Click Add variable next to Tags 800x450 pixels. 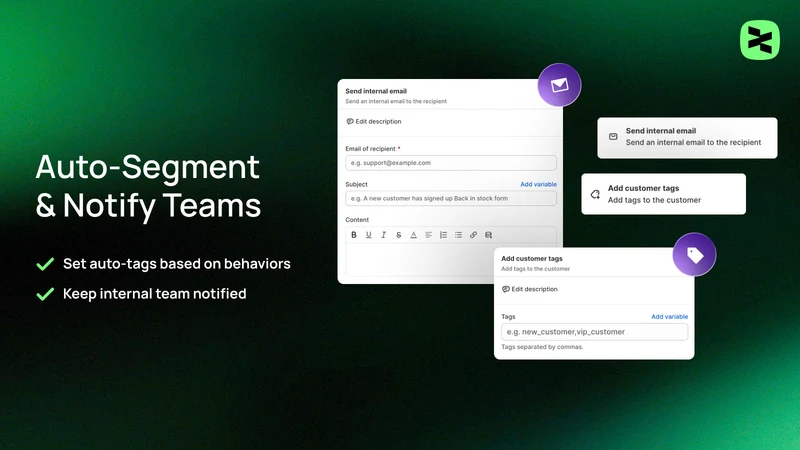click(669, 316)
